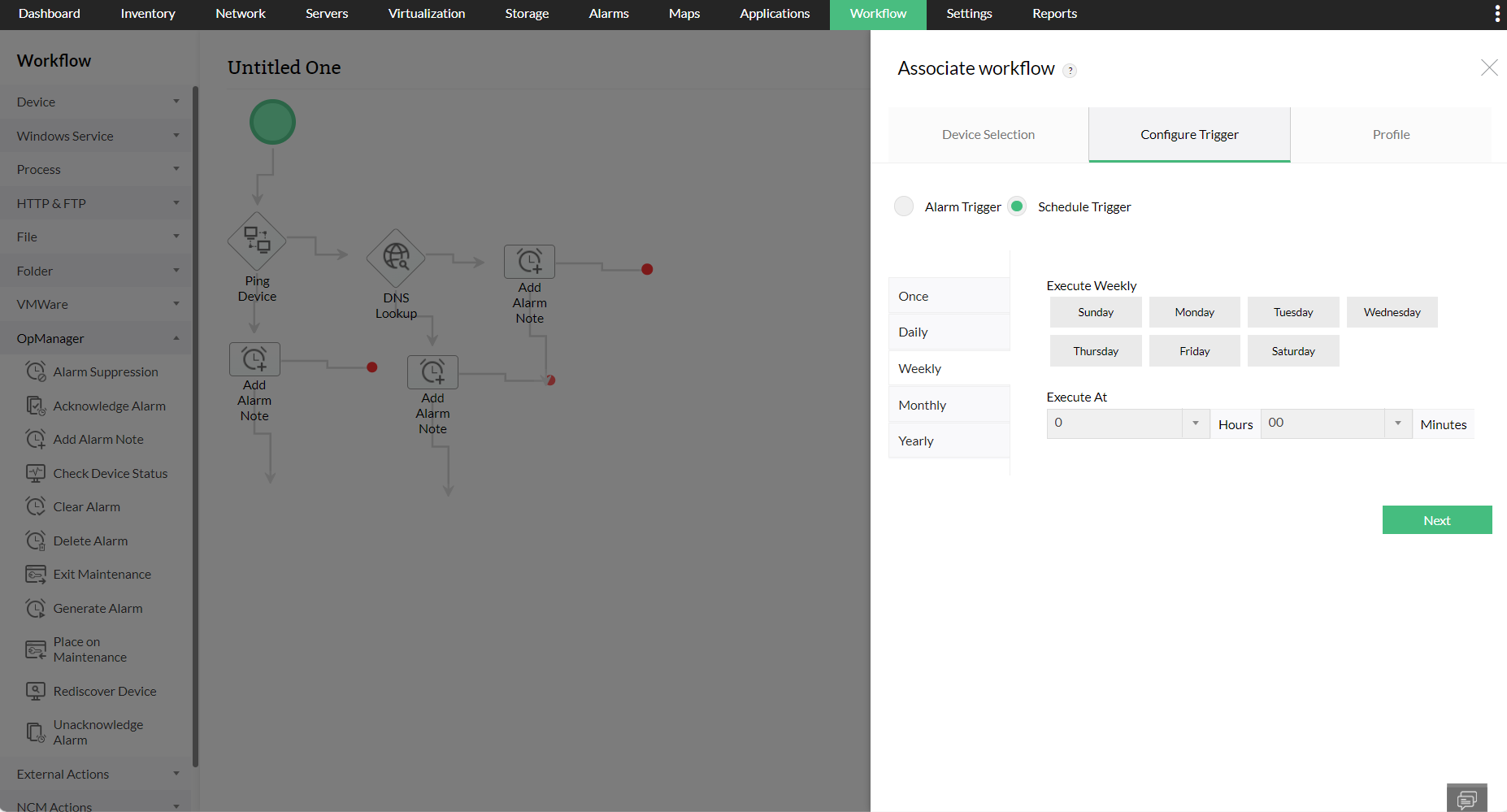Screen dimensions: 1507x812
Task: Open the Reports menu
Action: coord(1054,14)
